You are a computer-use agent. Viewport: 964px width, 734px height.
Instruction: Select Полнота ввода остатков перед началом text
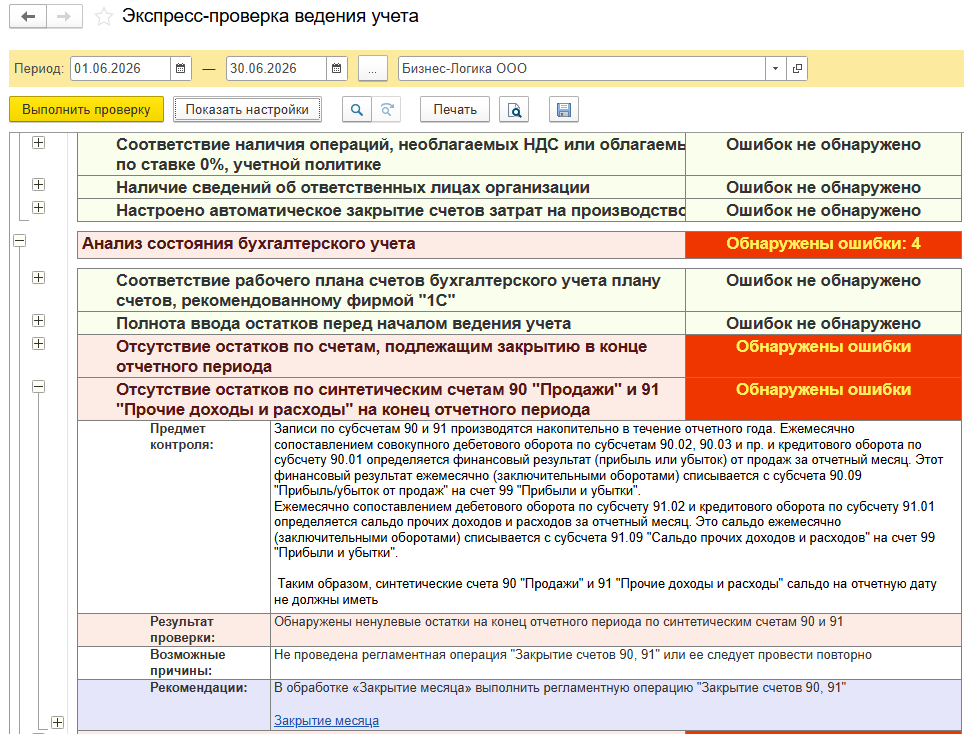point(344,323)
